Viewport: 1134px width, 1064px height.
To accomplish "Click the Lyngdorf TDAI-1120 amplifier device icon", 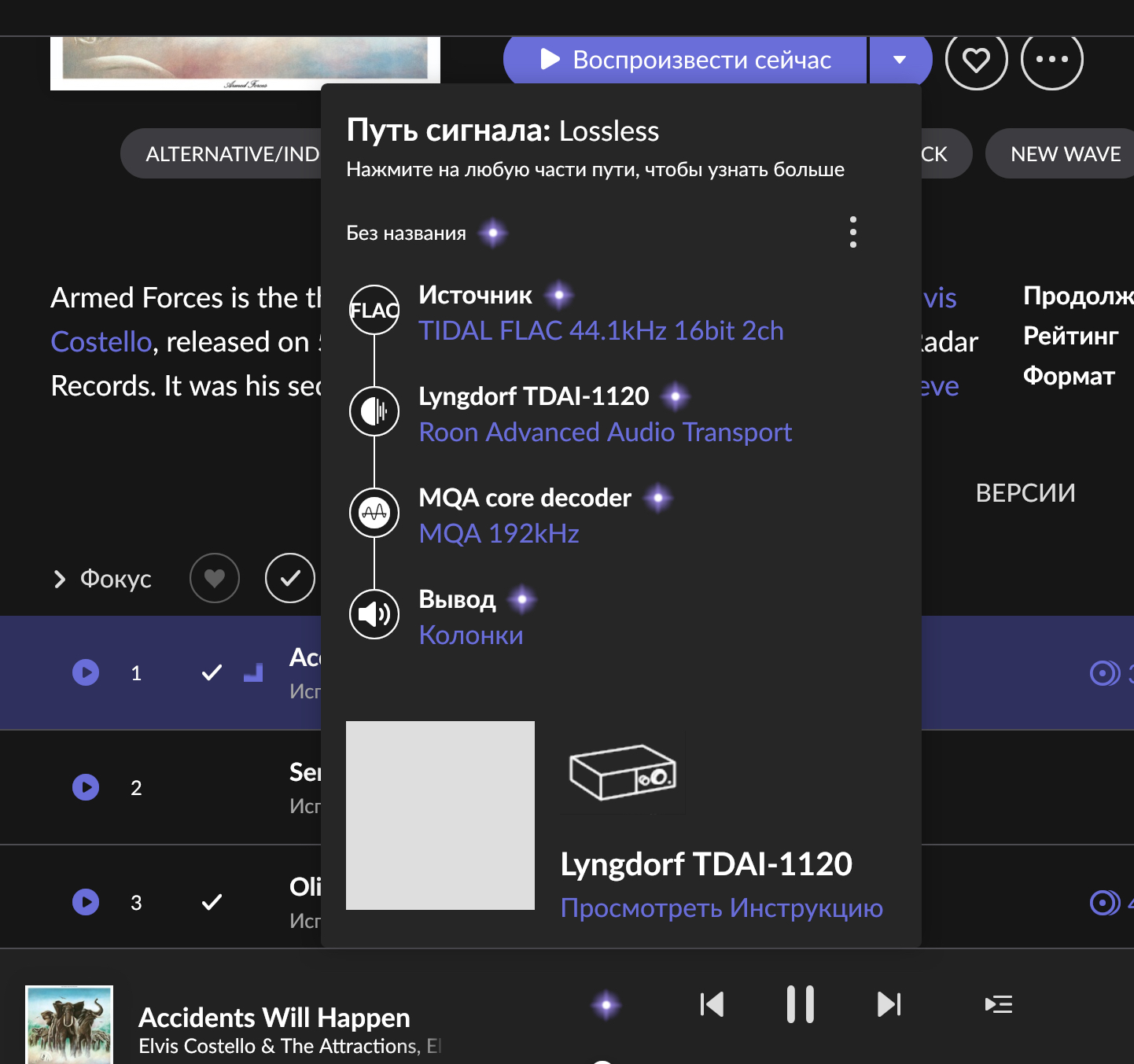I will click(622, 771).
